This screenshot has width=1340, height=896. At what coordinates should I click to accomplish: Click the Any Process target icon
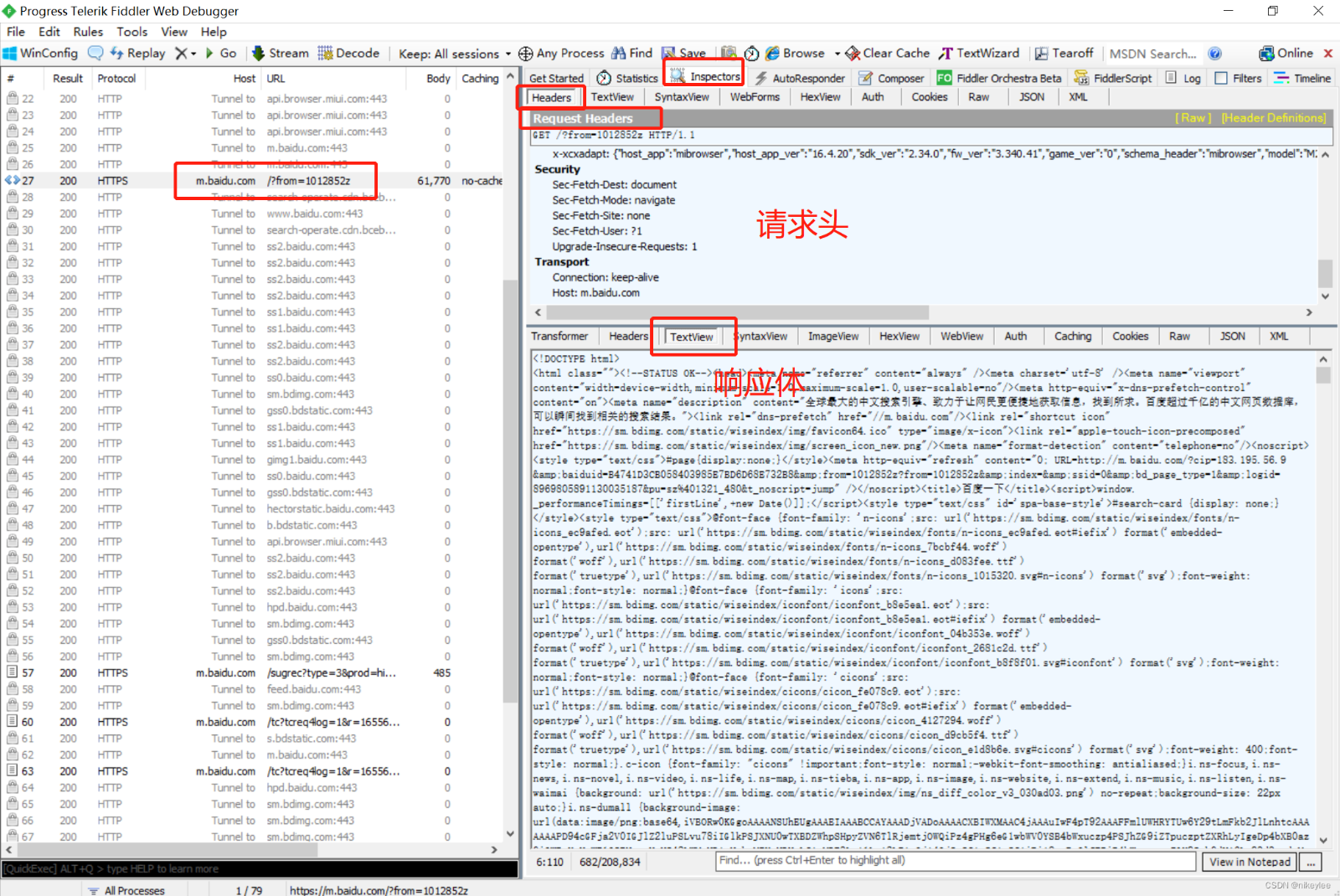click(526, 54)
